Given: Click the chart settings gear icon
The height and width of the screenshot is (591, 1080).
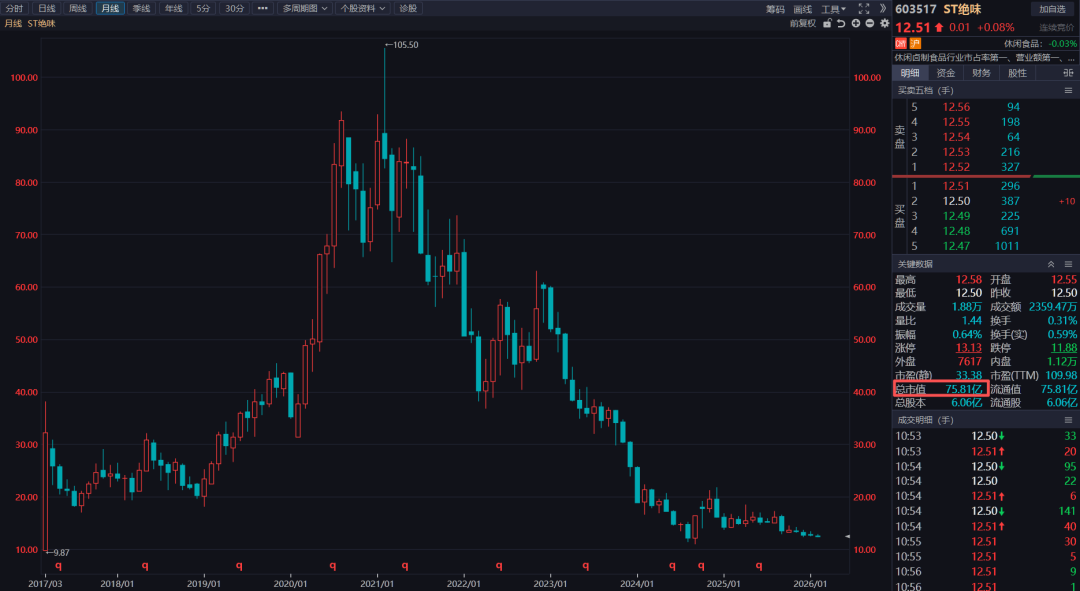Looking at the screenshot, I should pyautogui.click(x=883, y=23).
